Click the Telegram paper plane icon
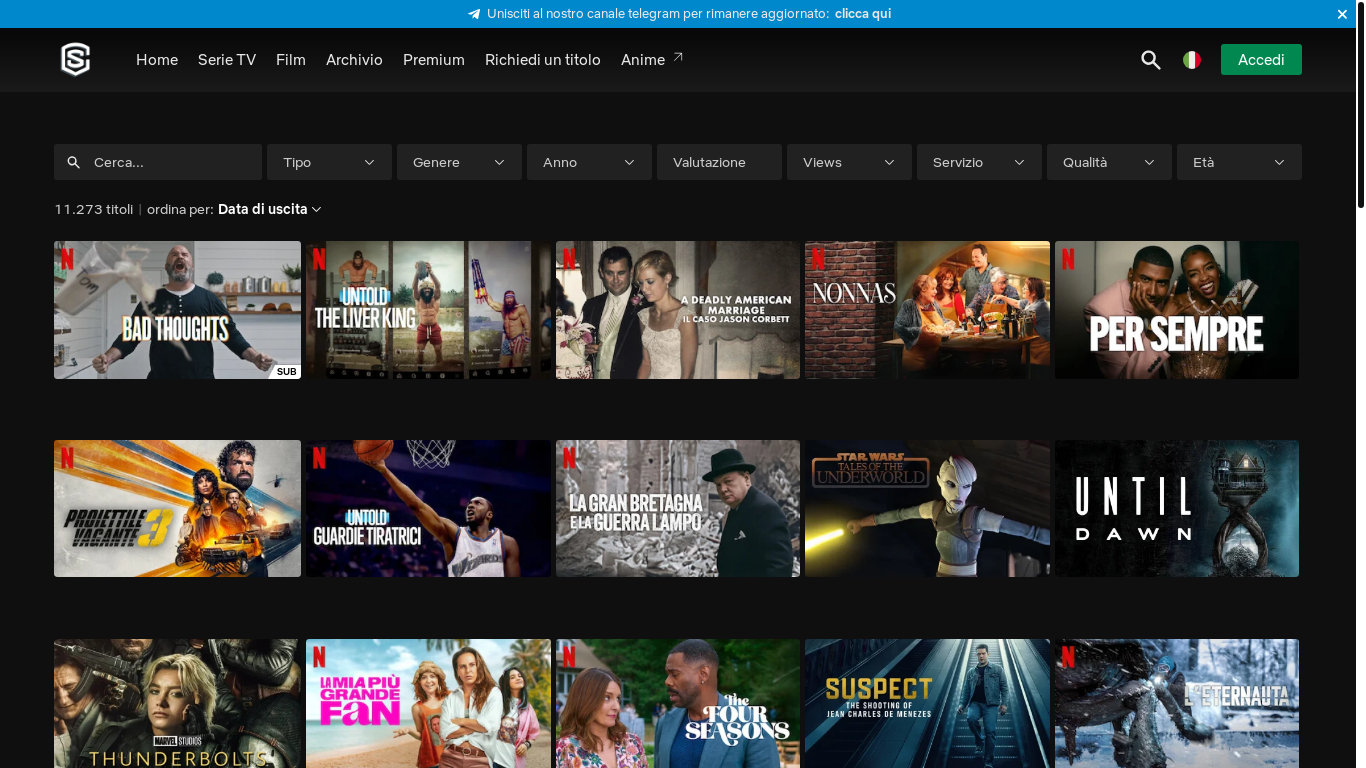This screenshot has width=1366, height=768. point(474,14)
